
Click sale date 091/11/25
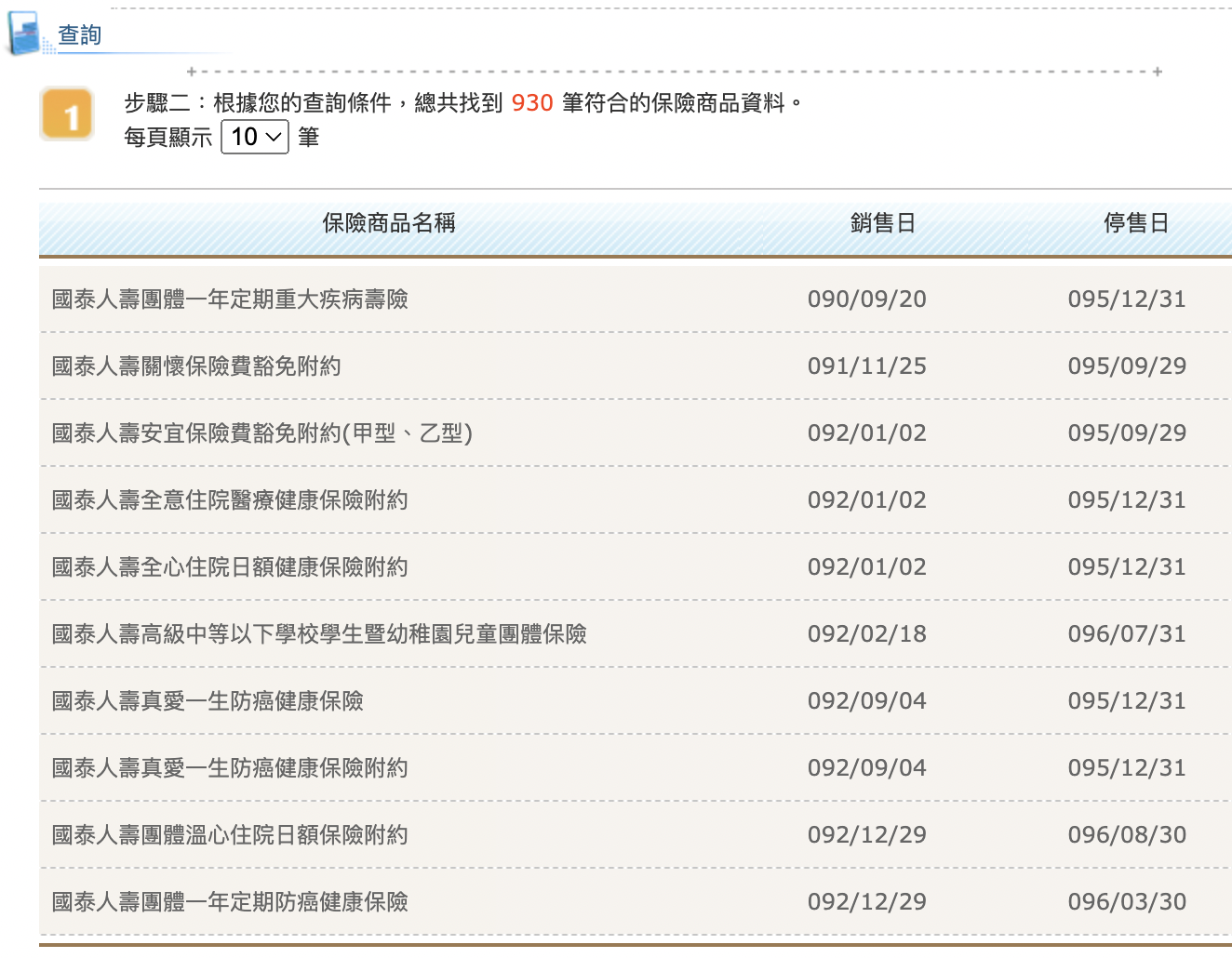pyautogui.click(x=867, y=366)
